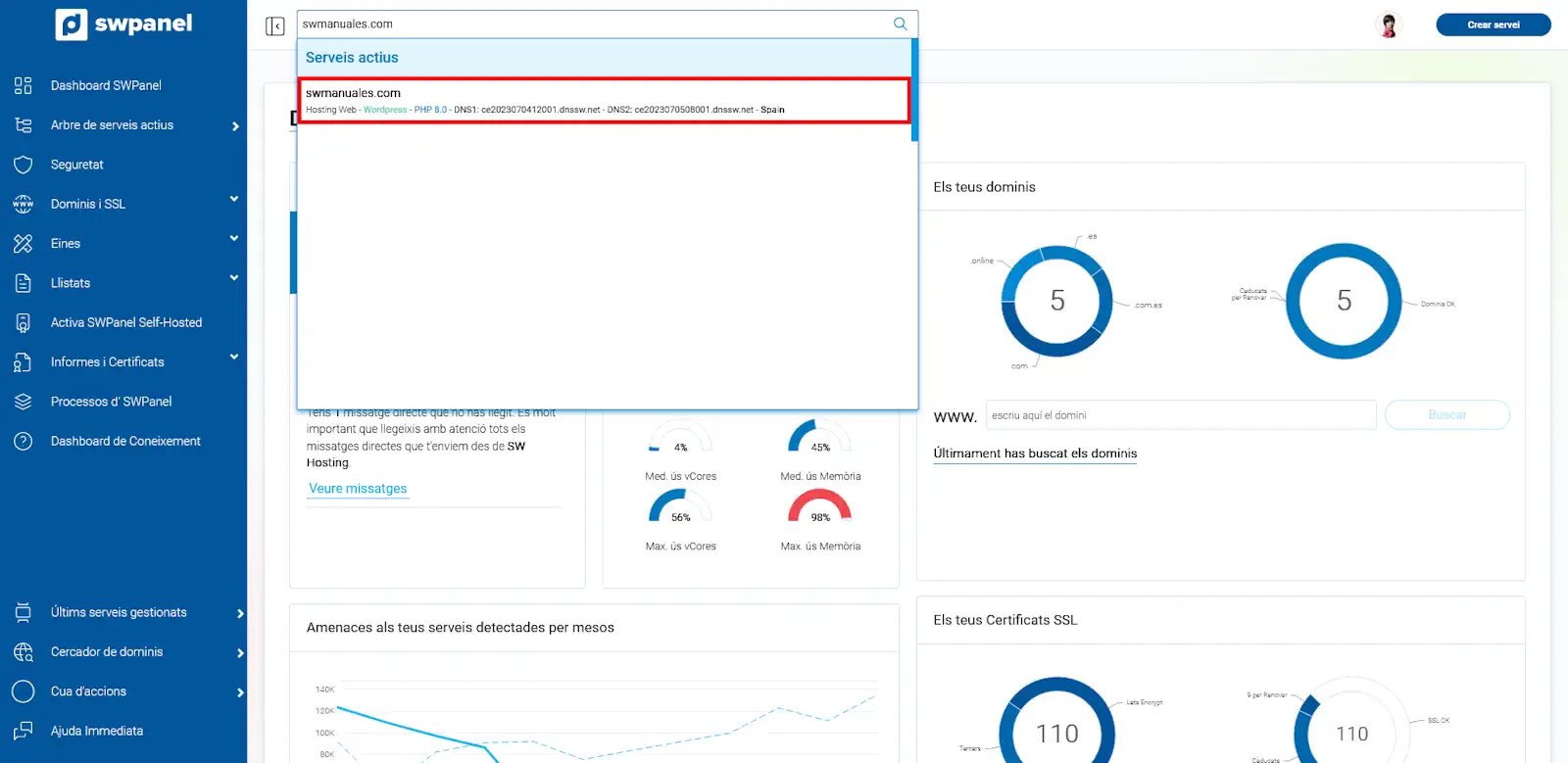Click Els teus dominis heading
Image resolution: width=1568 pixels, height=763 pixels.
tap(984, 187)
